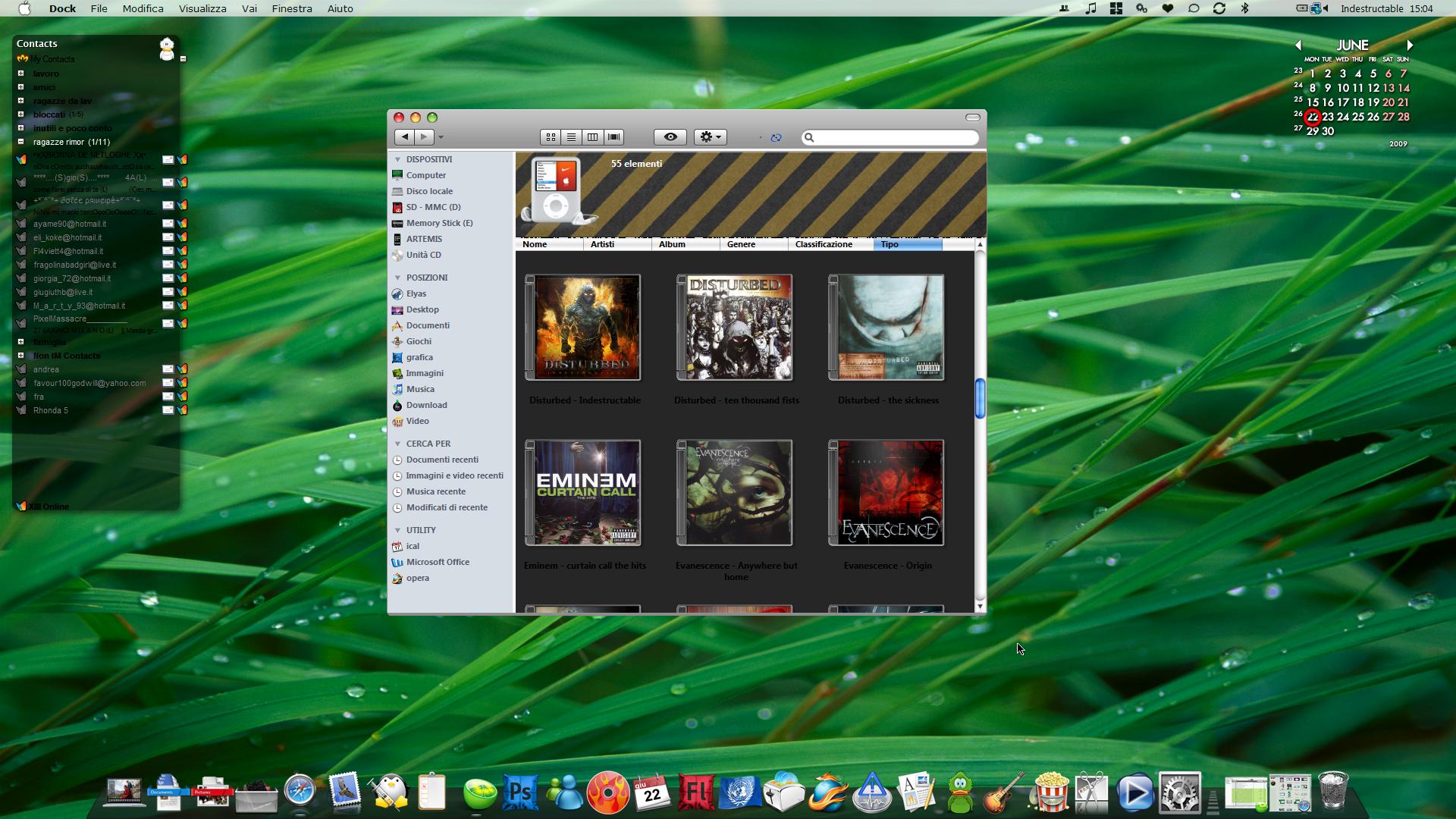Click the Quick Look eye button

tap(670, 137)
